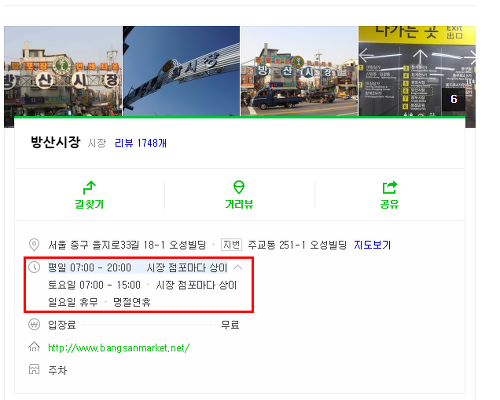The image size is (500, 400).
Task: Click the 지번 address label box
Action: pos(231,245)
